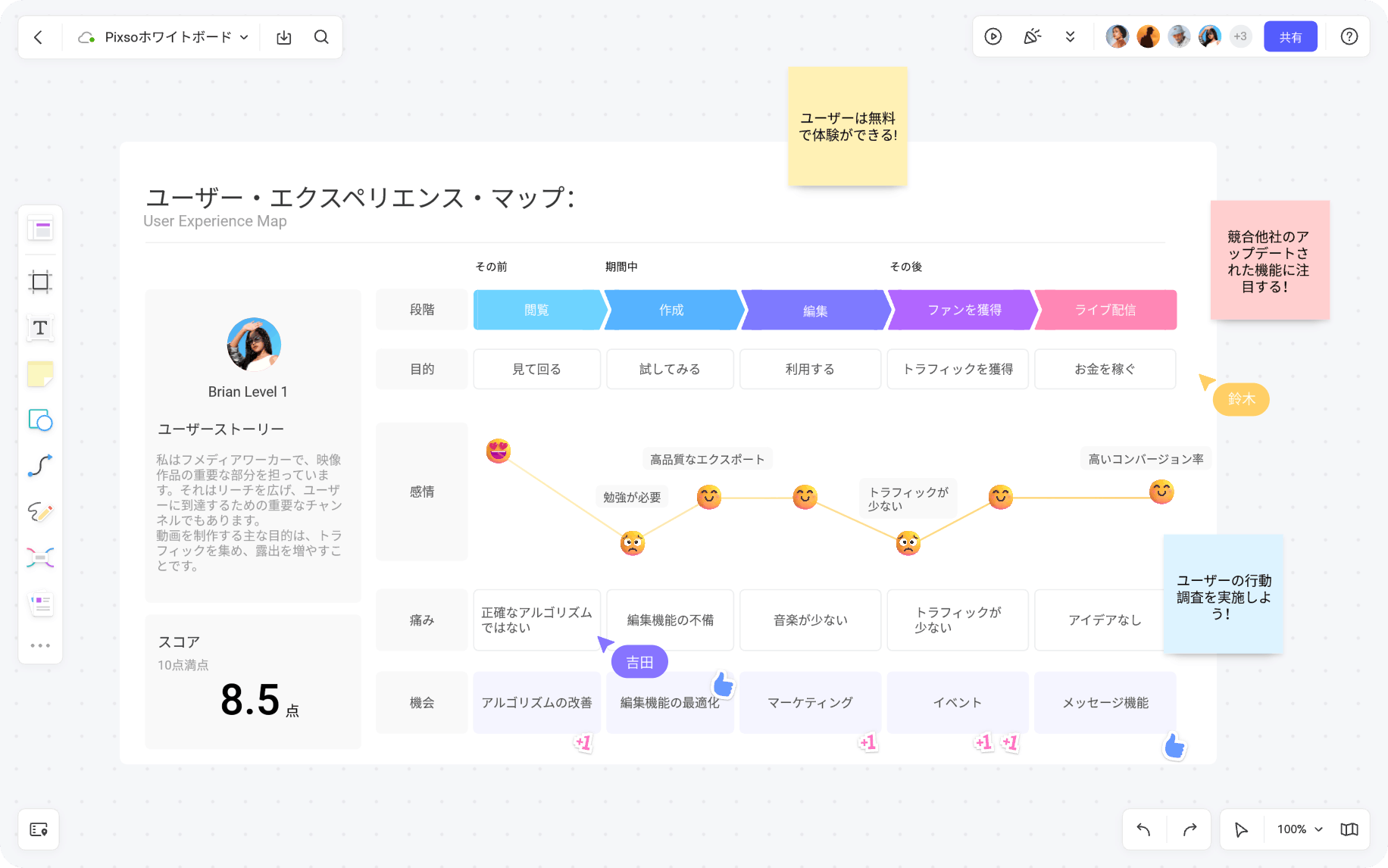Select the pencil drawing tool
This screenshot has height=868, width=1388.
pyautogui.click(x=40, y=512)
